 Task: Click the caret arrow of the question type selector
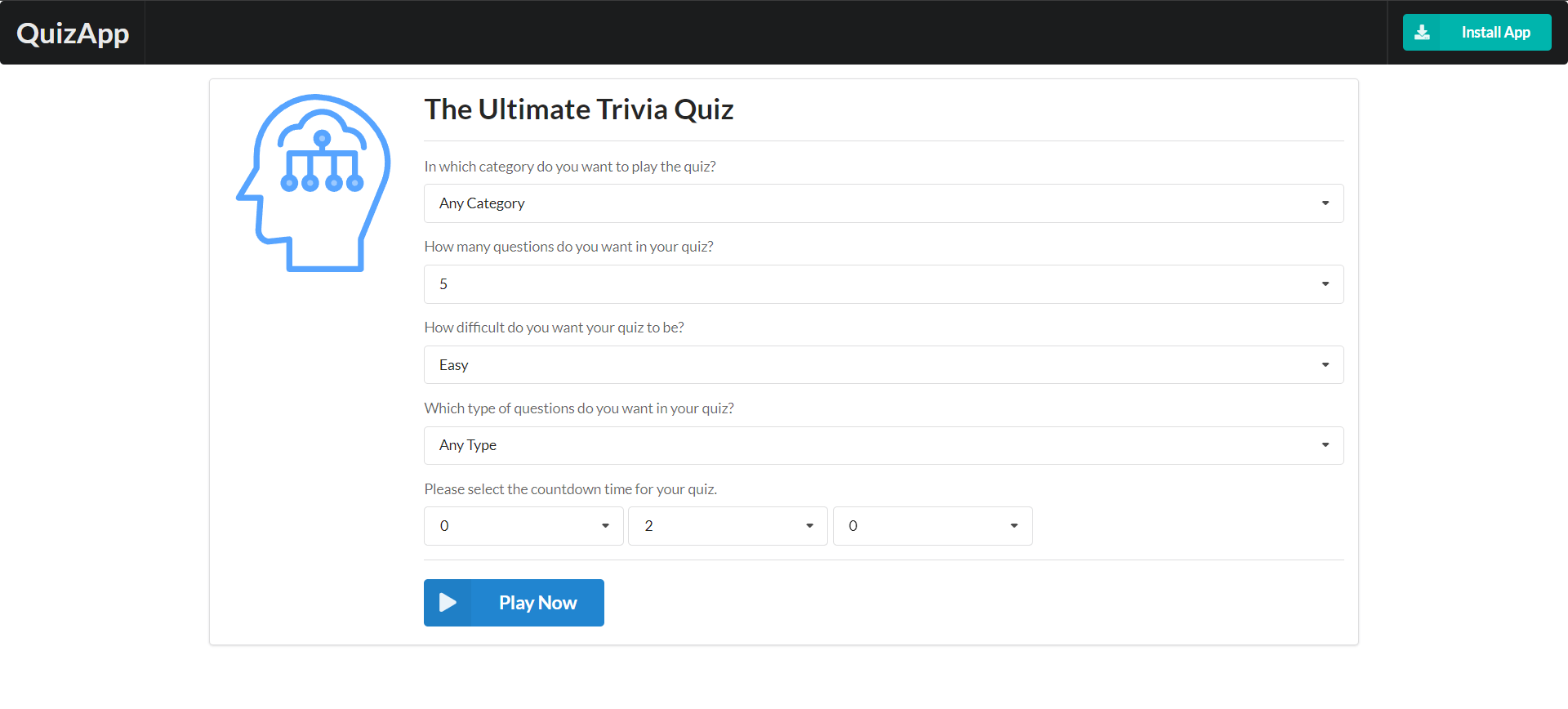tap(1325, 445)
